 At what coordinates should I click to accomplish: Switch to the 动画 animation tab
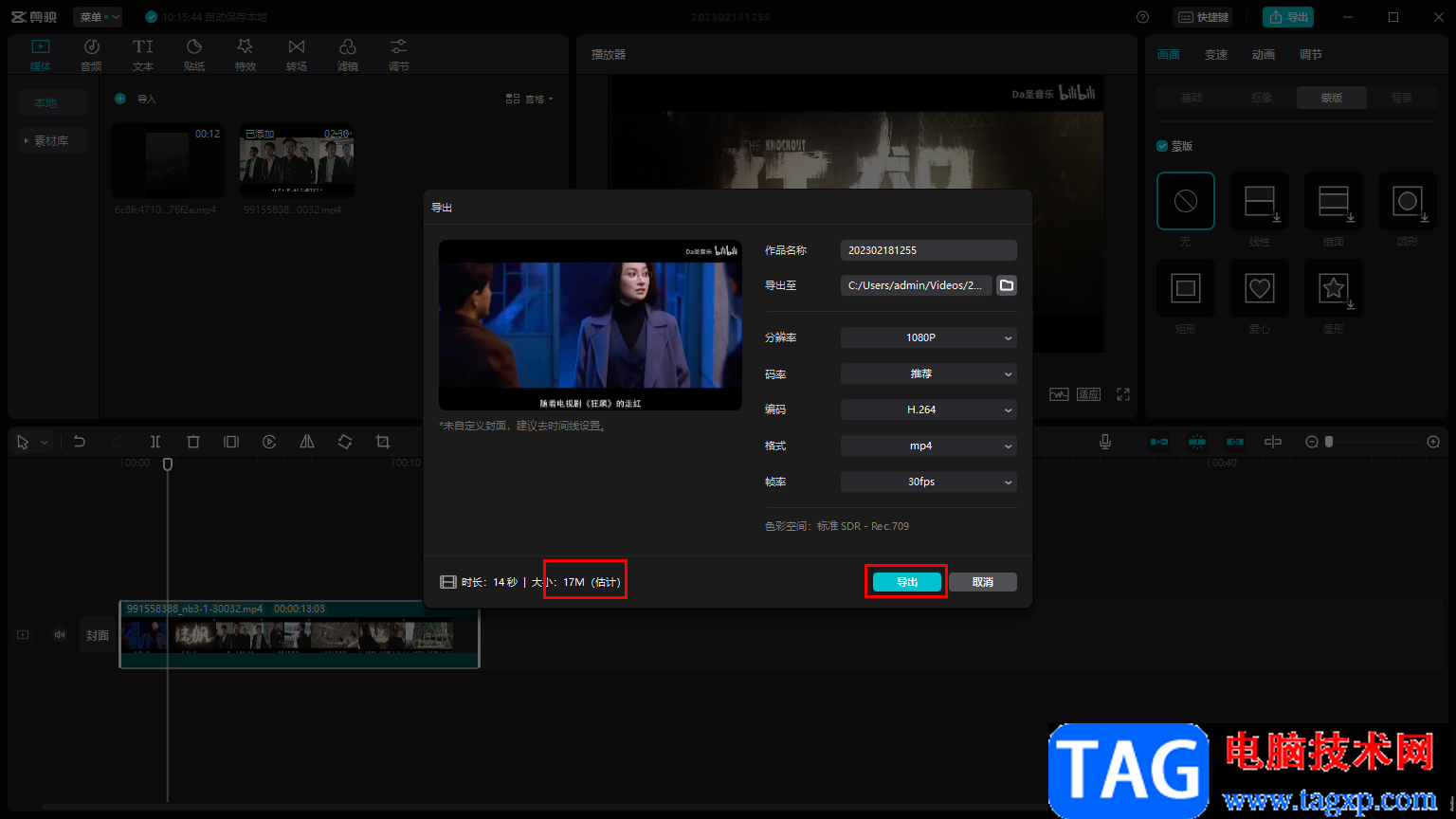coord(1264,55)
